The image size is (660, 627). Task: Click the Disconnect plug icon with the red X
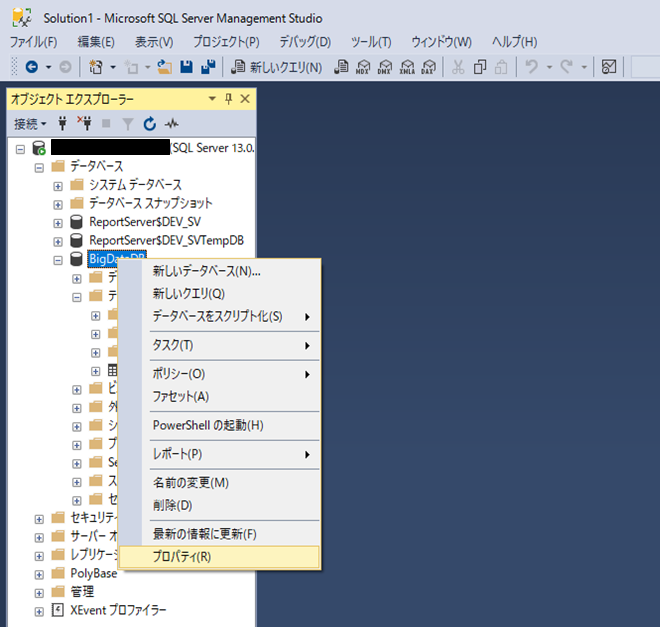pyautogui.click(x=84, y=123)
